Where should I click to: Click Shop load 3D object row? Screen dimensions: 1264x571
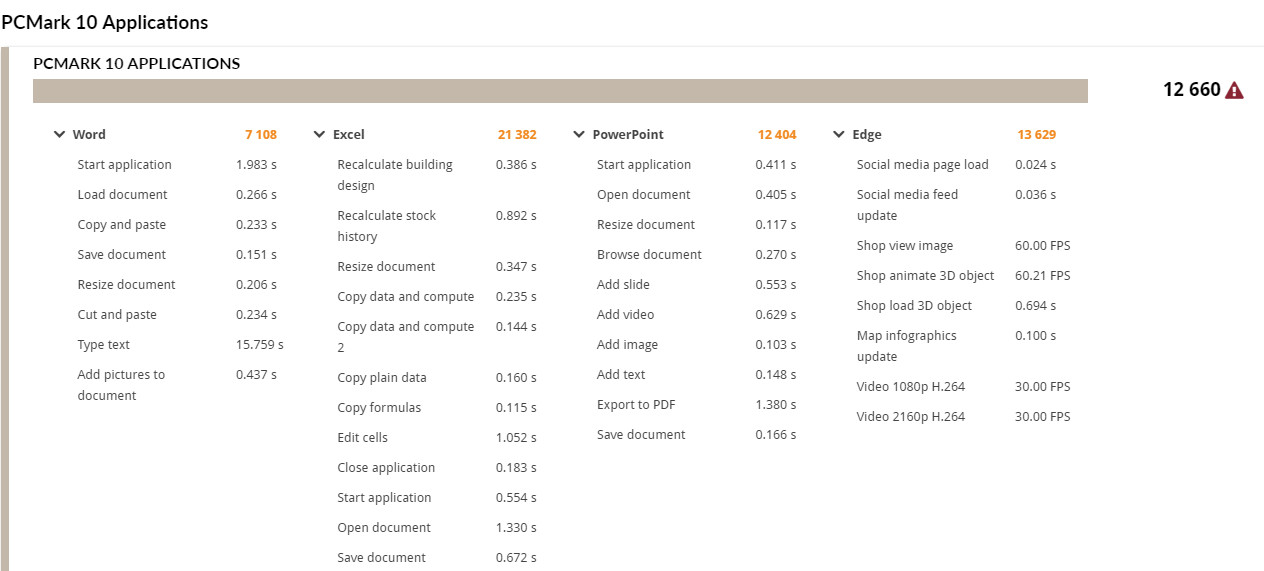(x=956, y=305)
